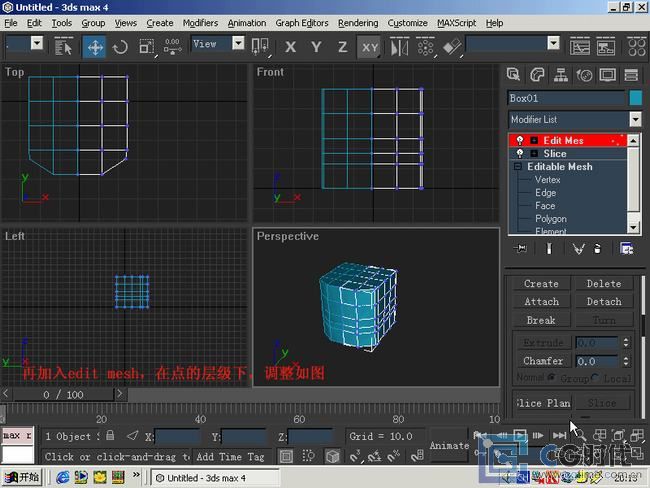Click the Attach button

click(541, 302)
